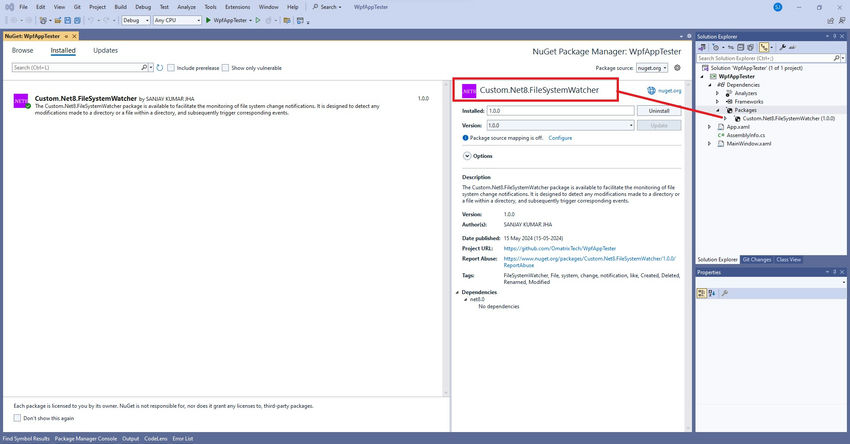Viewport: 850px width, 444px height.
Task: Close the NuGet: WpfAppTester tab
Action: tap(74, 36)
